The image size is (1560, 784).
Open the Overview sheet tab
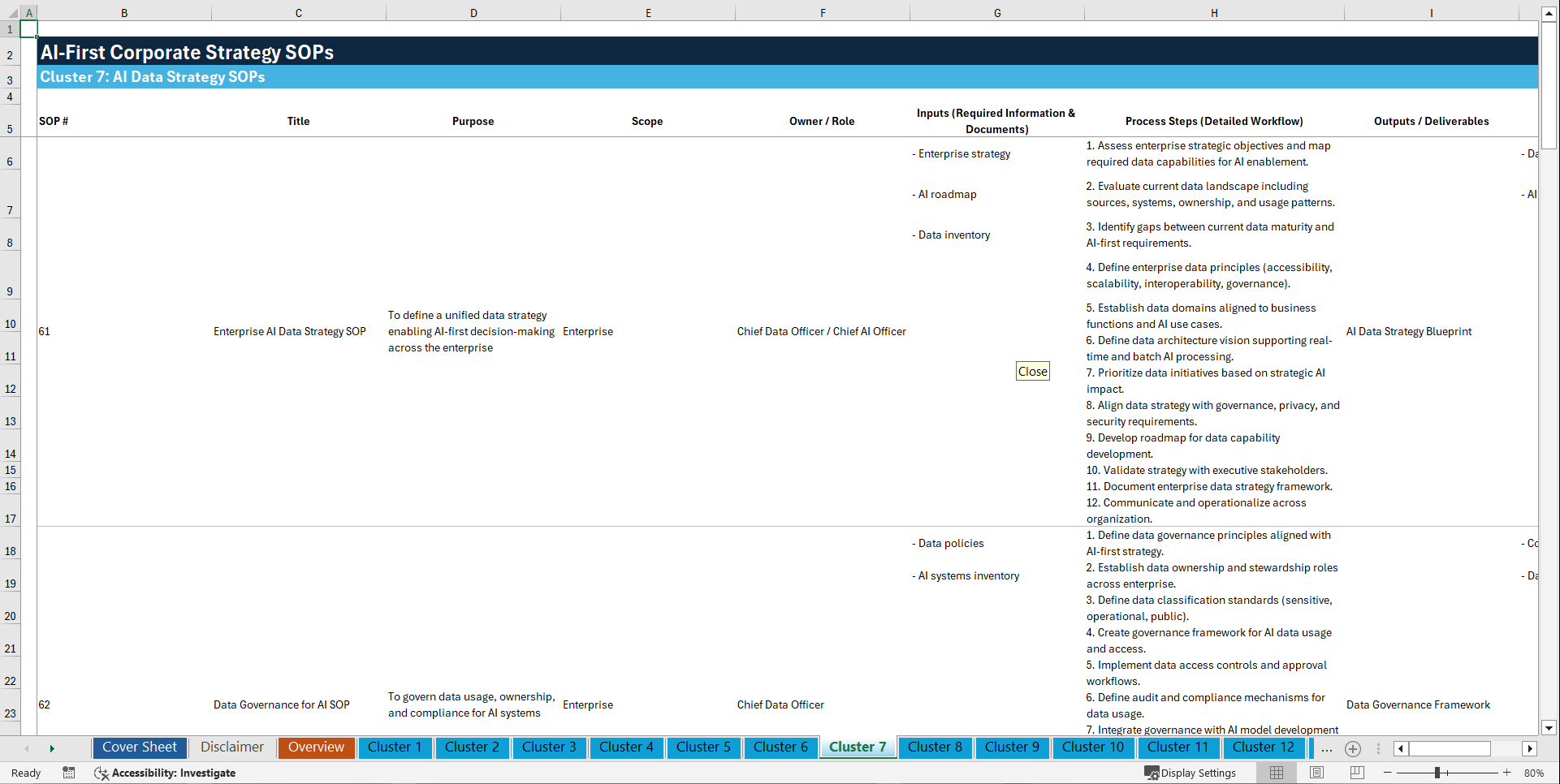coord(316,747)
